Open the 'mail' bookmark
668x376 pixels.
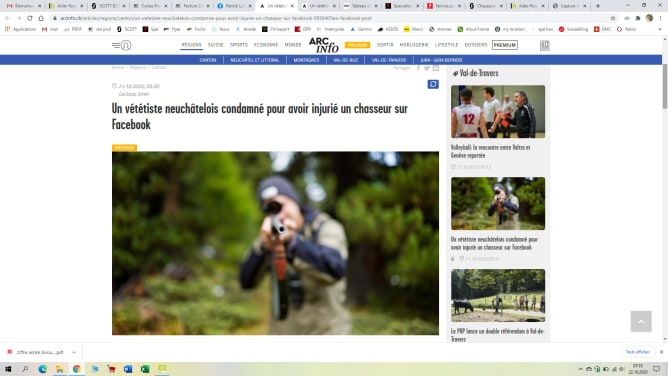(50, 29)
